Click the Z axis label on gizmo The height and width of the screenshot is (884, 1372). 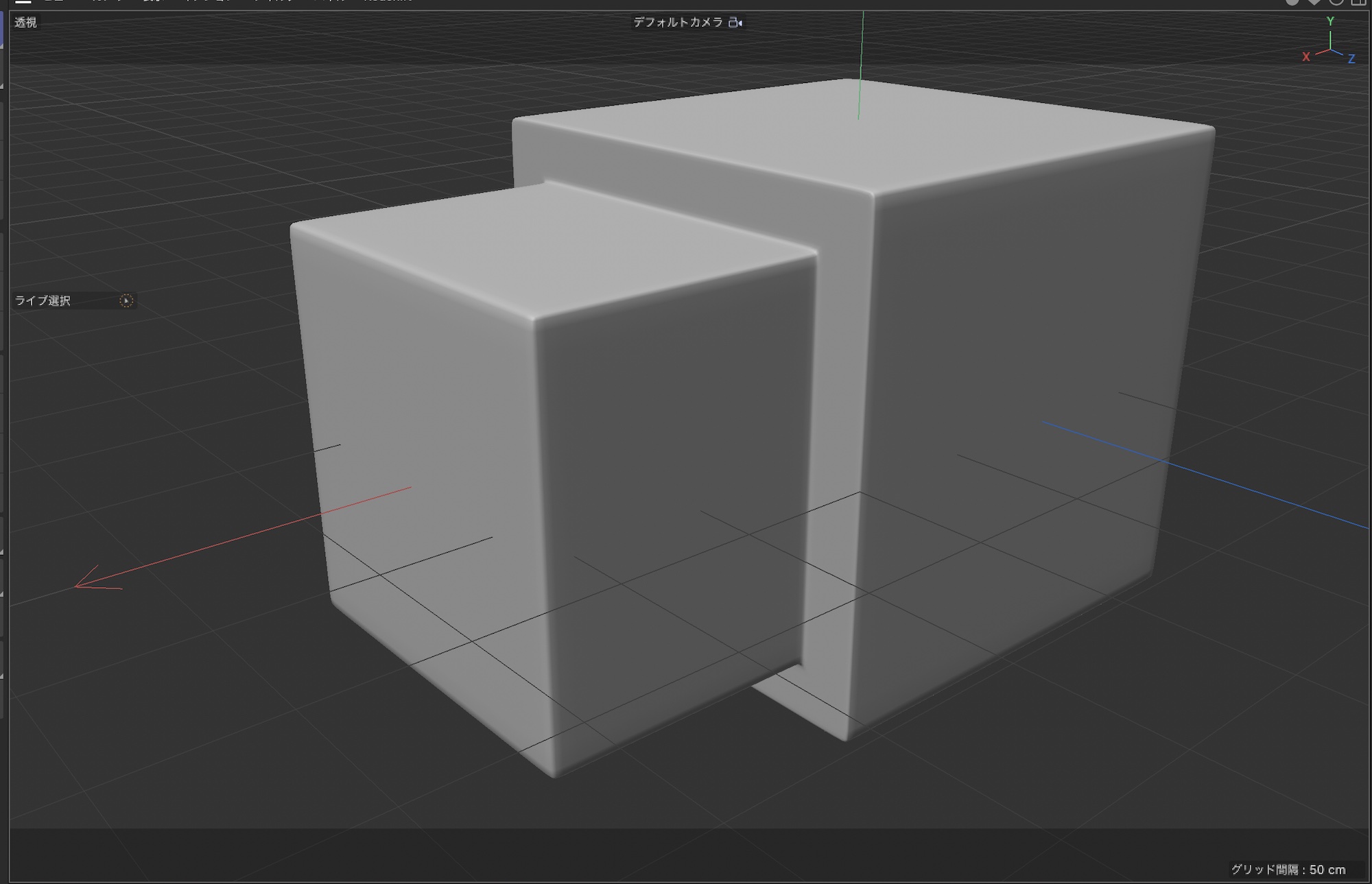coord(1351,59)
